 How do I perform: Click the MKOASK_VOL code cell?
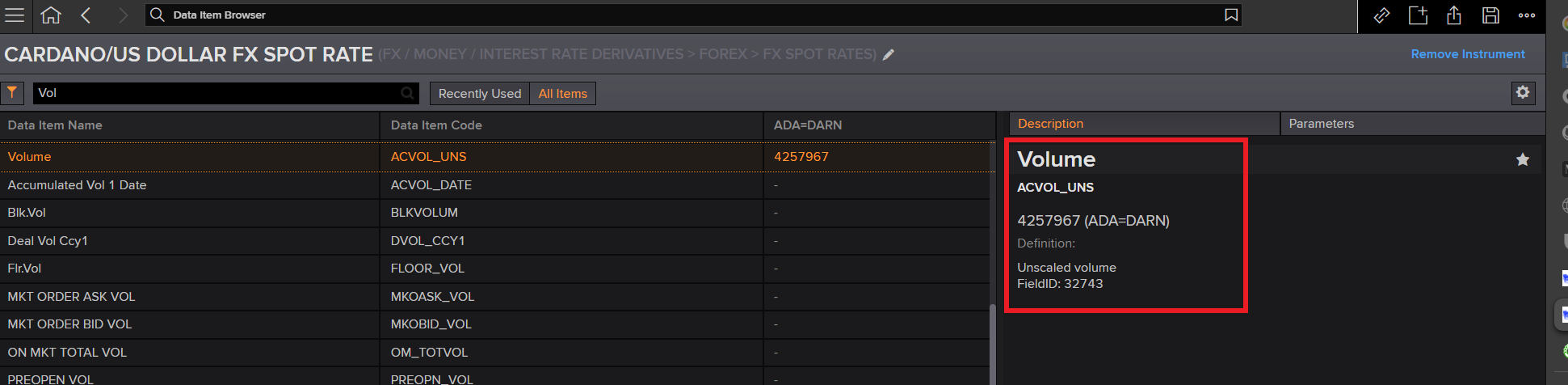(572, 297)
